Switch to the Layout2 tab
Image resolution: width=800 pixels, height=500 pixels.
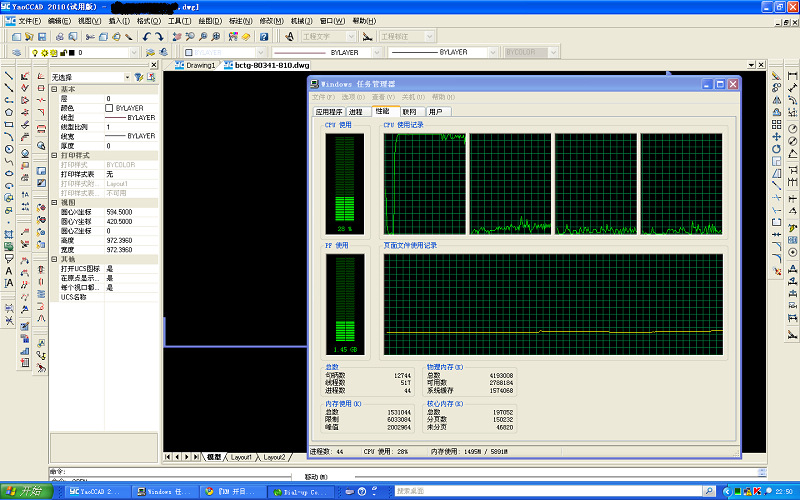(274, 457)
